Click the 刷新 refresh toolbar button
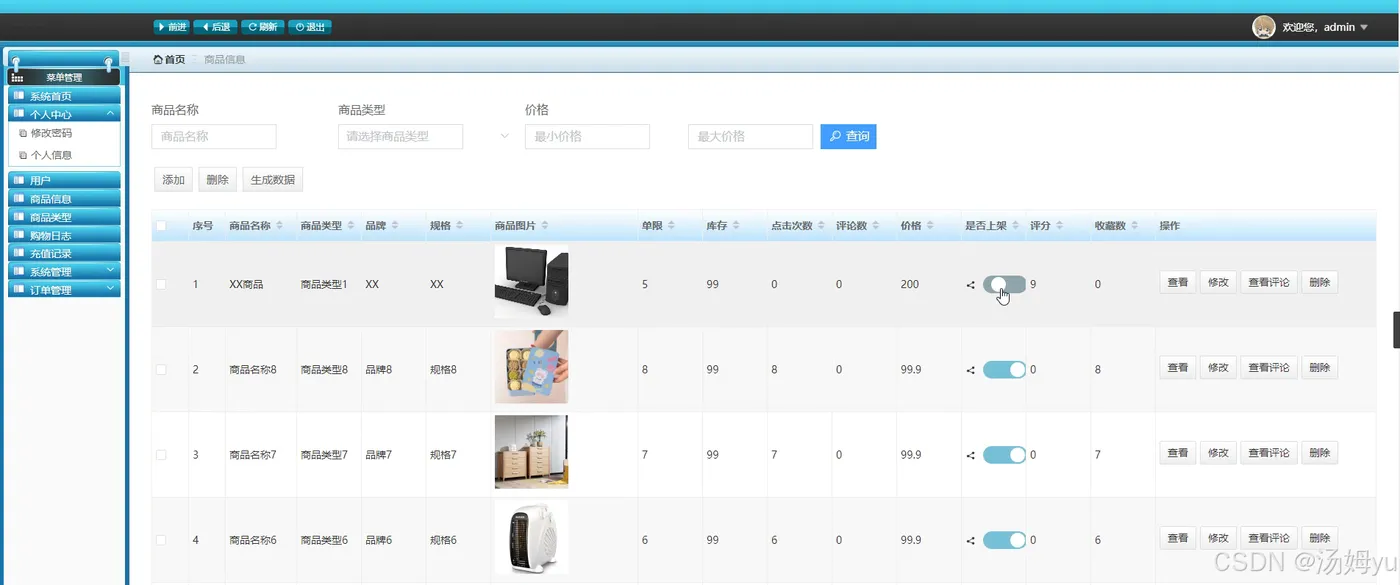 [262, 27]
